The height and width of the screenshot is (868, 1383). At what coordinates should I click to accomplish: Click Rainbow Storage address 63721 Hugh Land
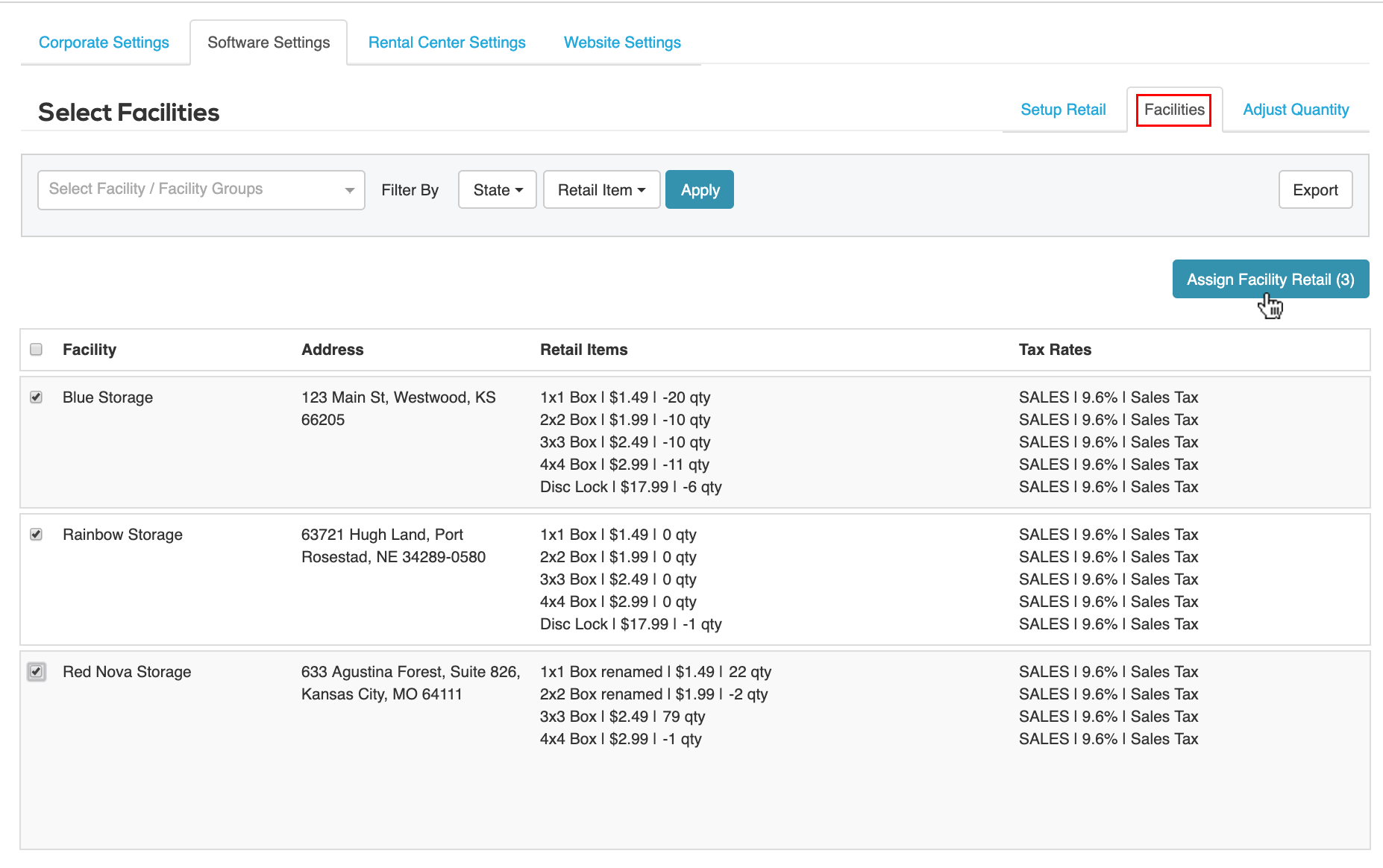coord(393,546)
